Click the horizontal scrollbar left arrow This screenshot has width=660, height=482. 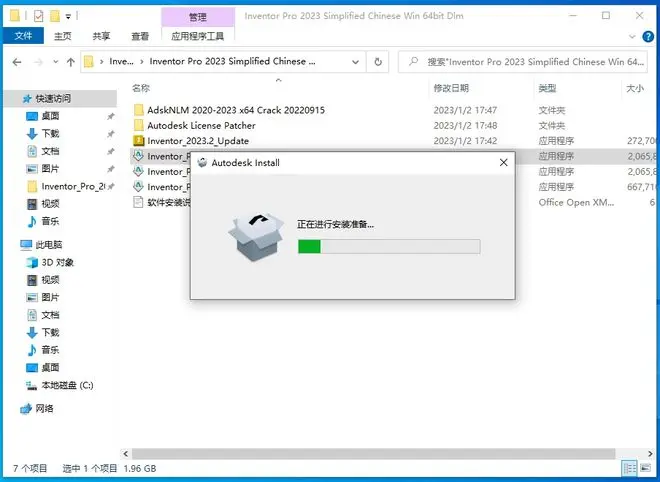tap(125, 454)
